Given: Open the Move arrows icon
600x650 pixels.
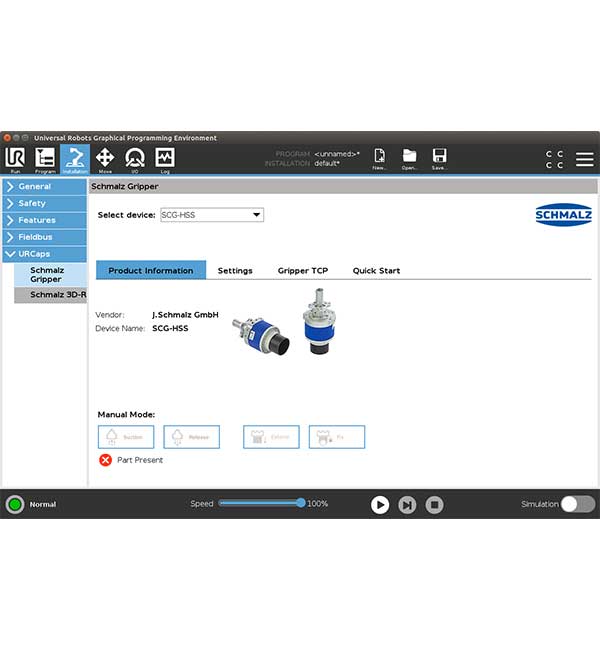Looking at the screenshot, I should point(105,158).
